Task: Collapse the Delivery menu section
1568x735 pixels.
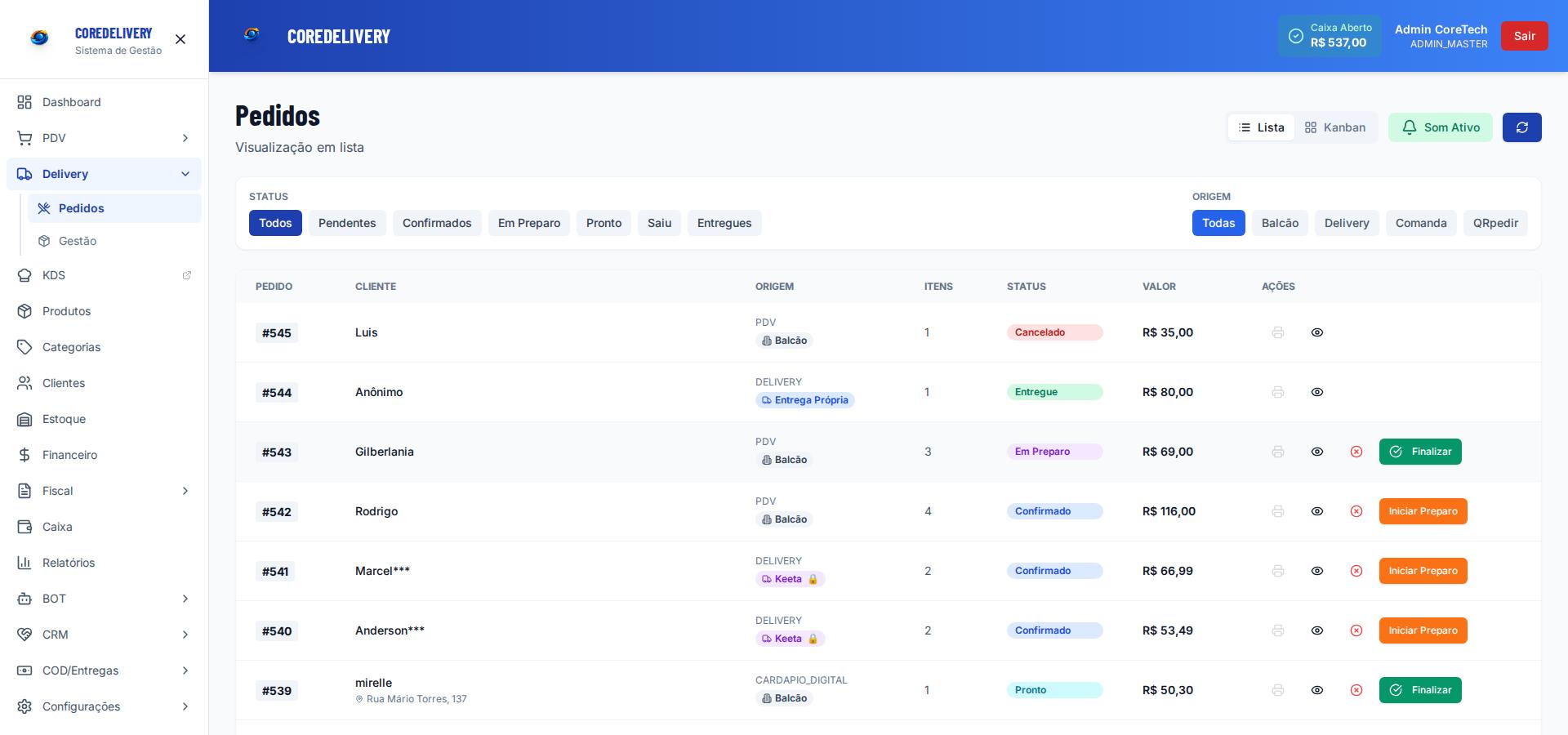Action: (x=185, y=174)
